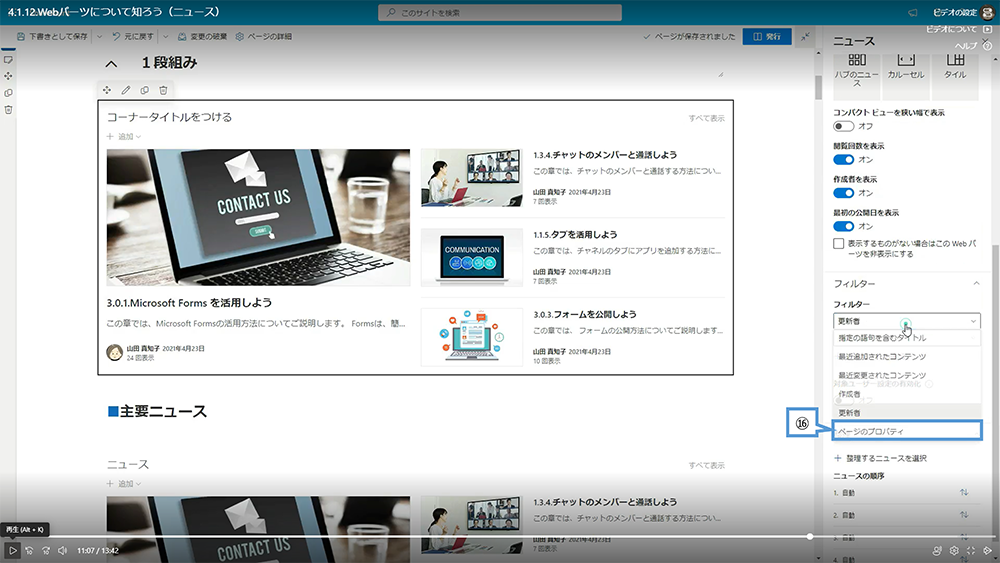
Task: Click the rightmost video player control icon
Action: [987, 550]
